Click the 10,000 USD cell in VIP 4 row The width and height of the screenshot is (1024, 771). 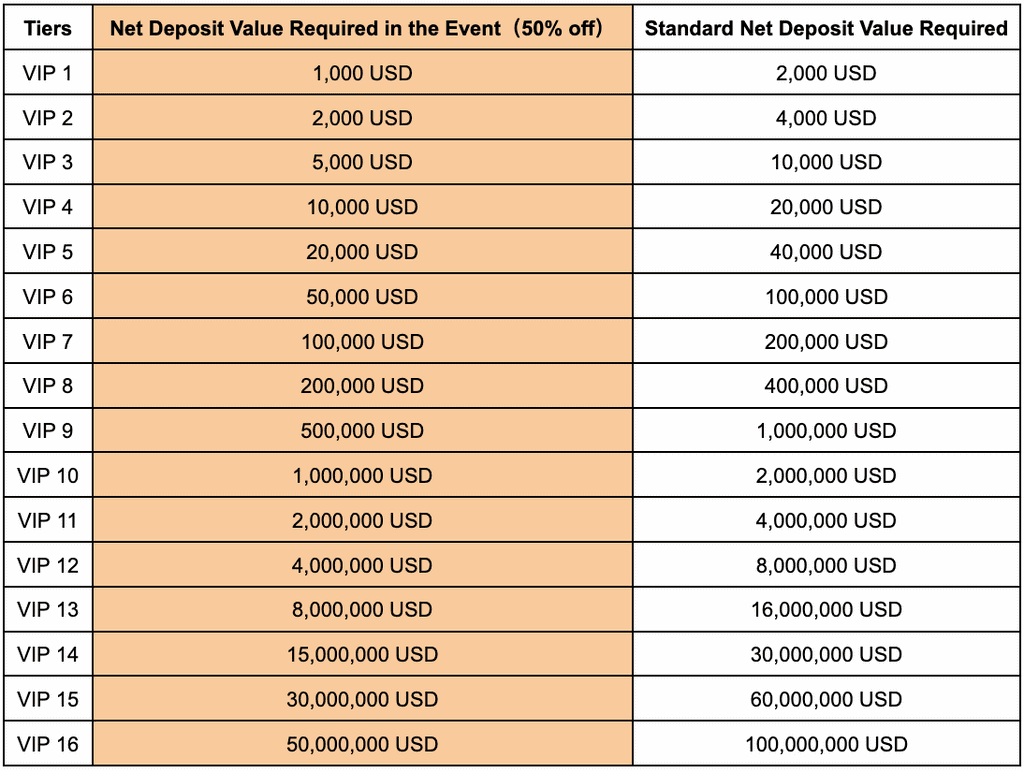click(362, 207)
